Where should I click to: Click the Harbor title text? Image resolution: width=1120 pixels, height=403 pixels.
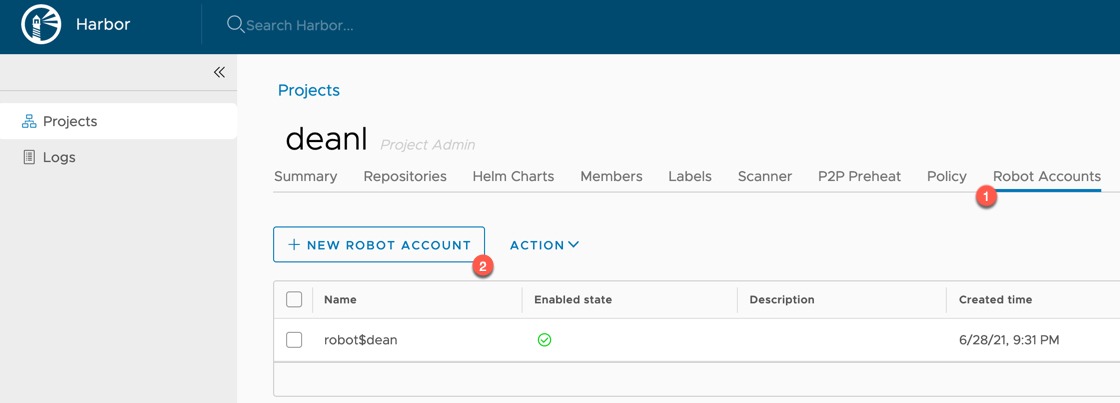pos(103,25)
